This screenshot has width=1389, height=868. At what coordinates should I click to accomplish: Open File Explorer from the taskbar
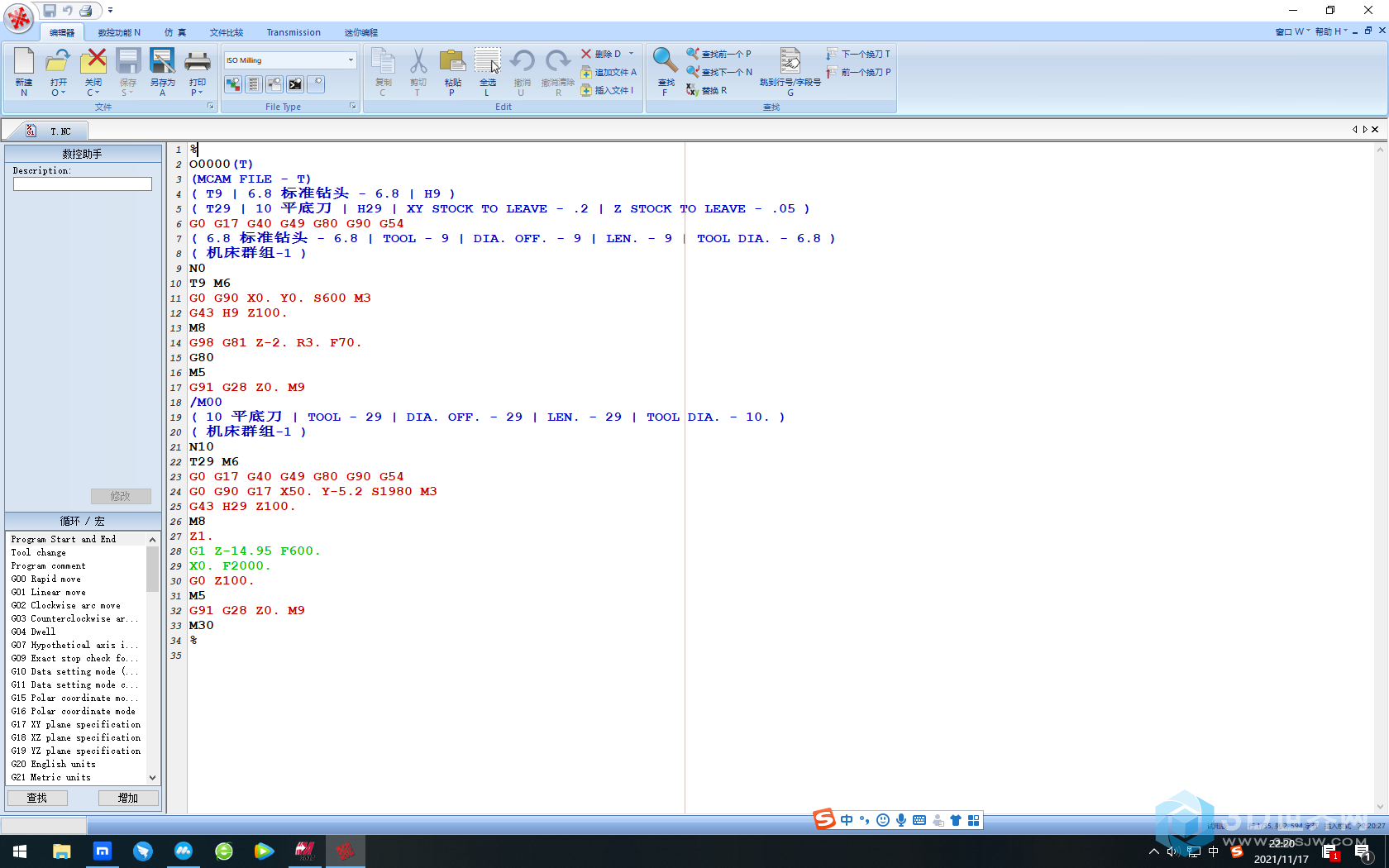[61, 851]
